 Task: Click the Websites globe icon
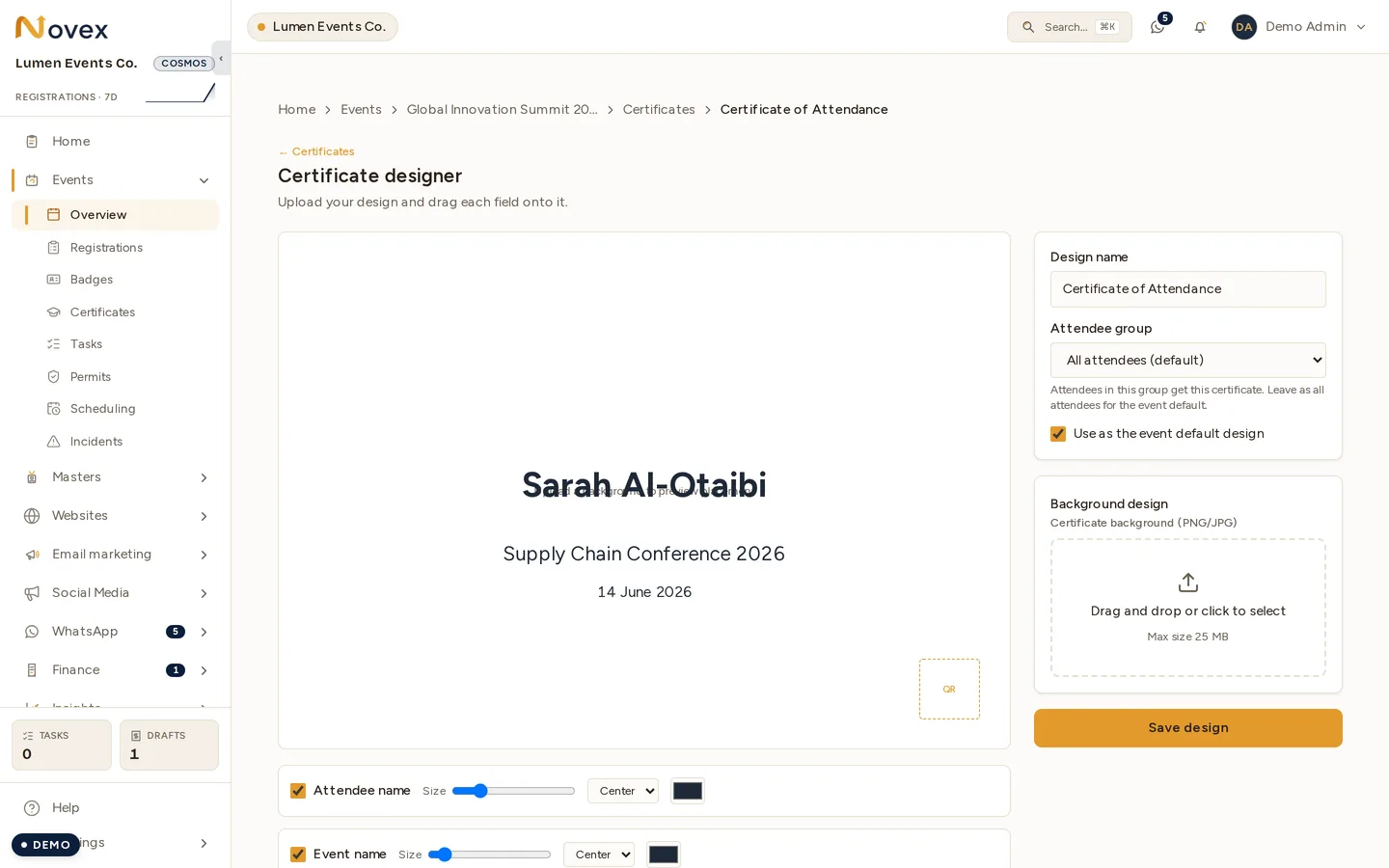[32, 516]
